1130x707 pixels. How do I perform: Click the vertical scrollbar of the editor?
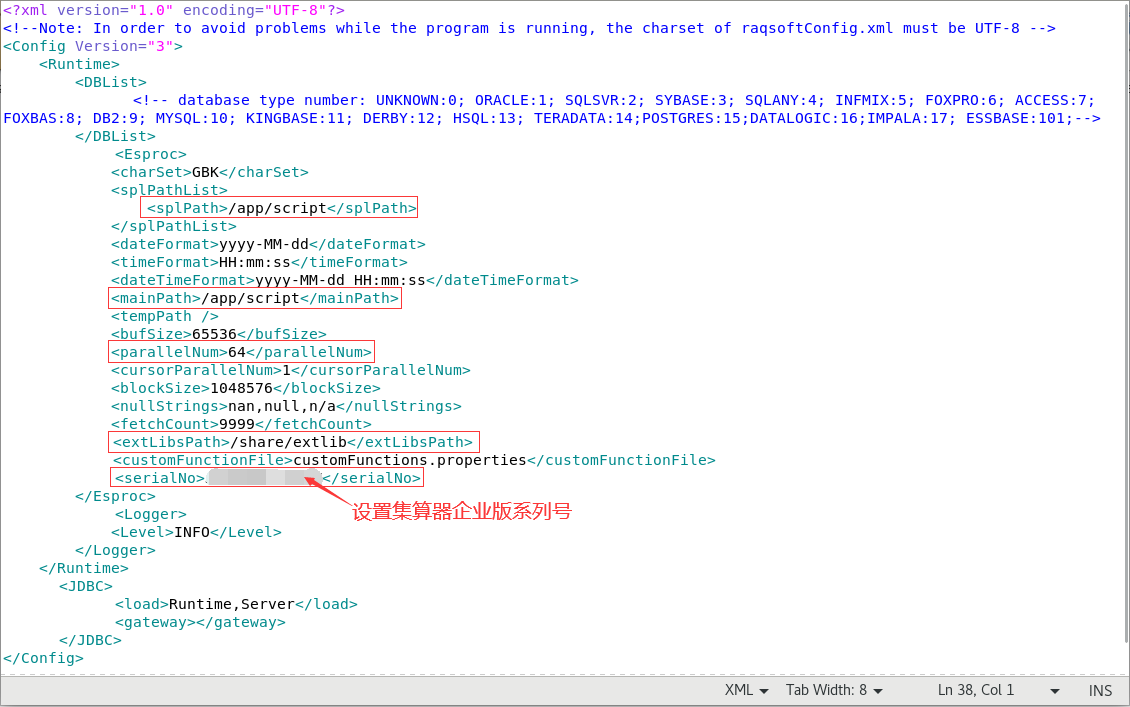[x=1126, y=324]
